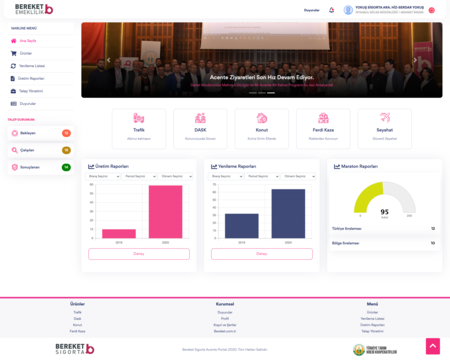Image resolution: width=450 pixels, height=362 pixels.
Task: Click the user avatar icon in header
Action: [x=348, y=10]
